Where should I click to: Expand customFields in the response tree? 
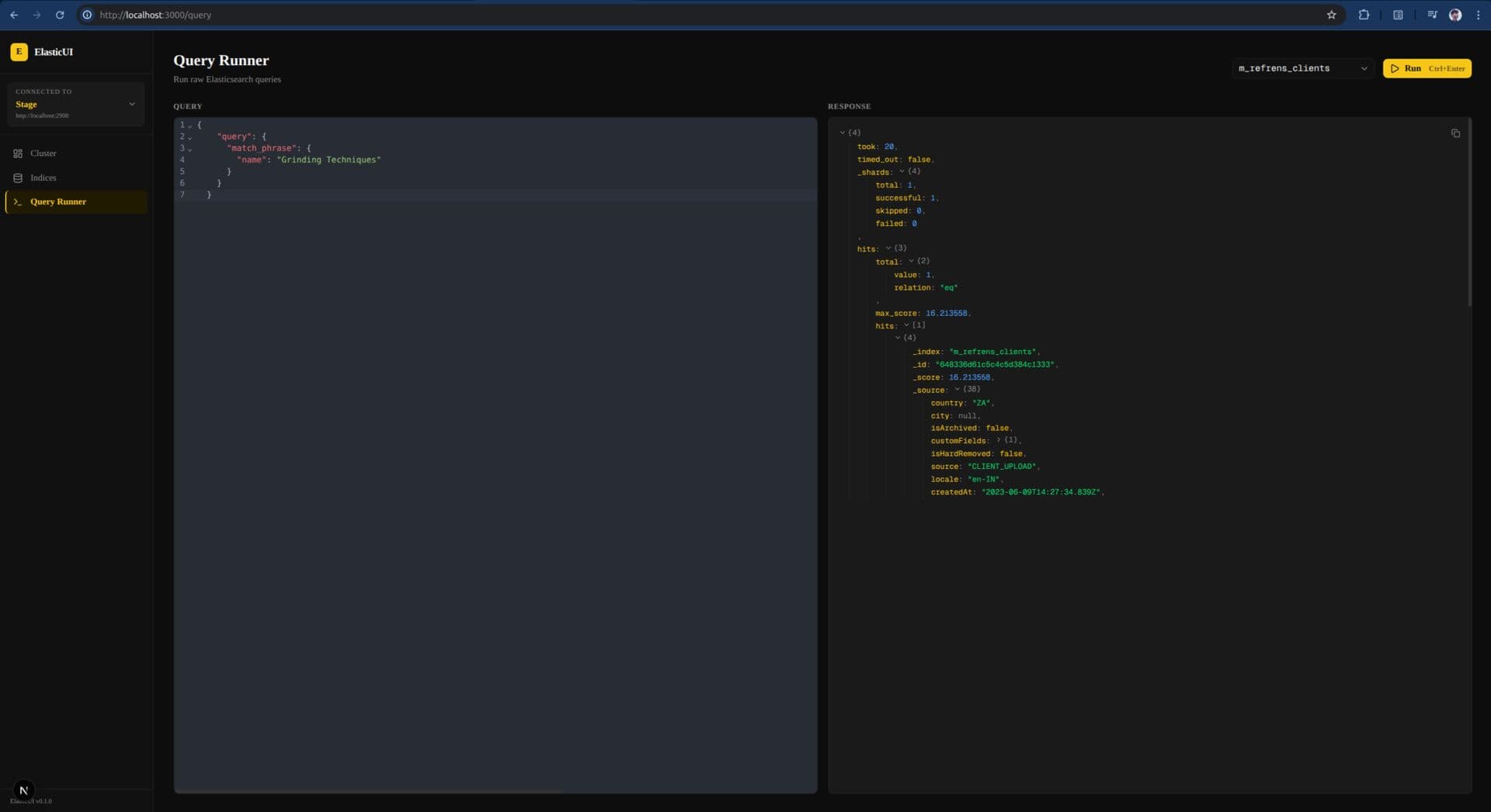pyautogui.click(x=998, y=440)
